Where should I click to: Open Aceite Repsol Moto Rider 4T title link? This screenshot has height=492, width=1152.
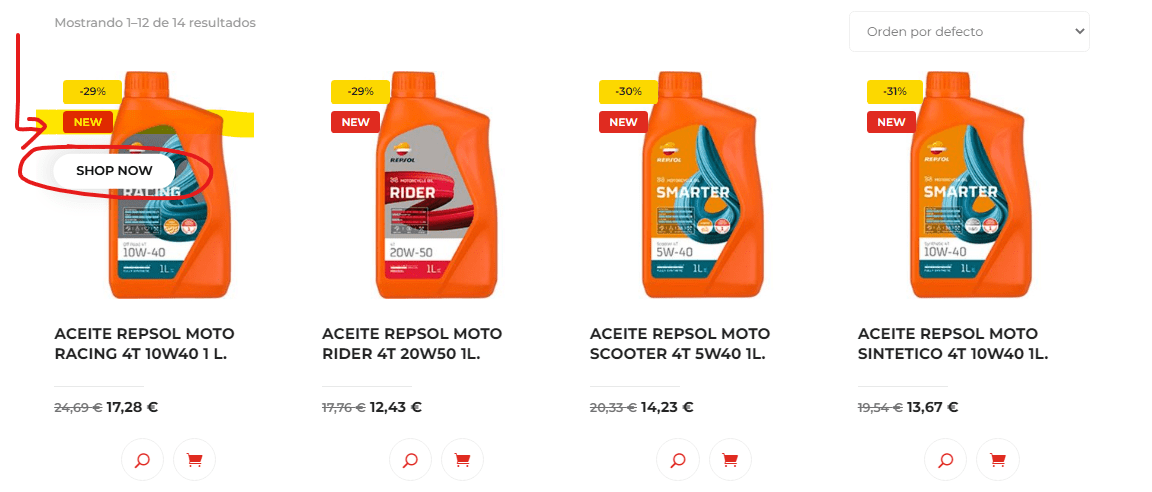pos(412,344)
